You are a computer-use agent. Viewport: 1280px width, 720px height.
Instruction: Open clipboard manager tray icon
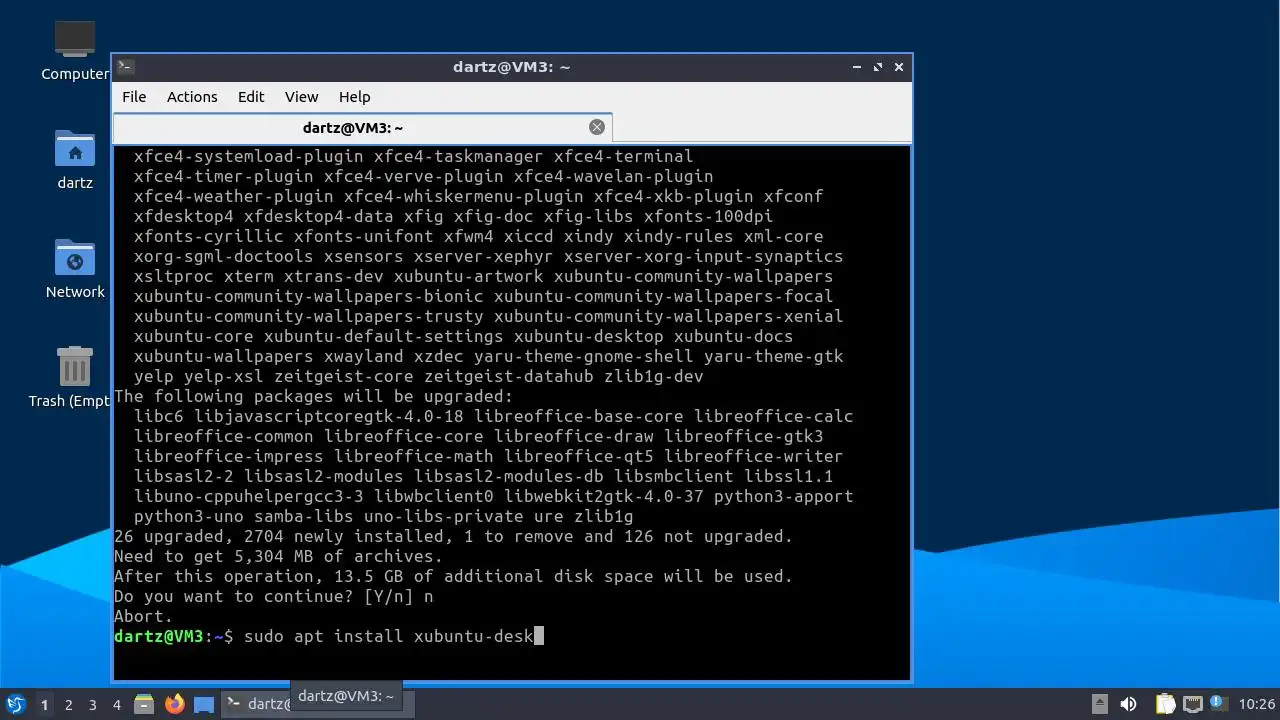coord(1165,704)
